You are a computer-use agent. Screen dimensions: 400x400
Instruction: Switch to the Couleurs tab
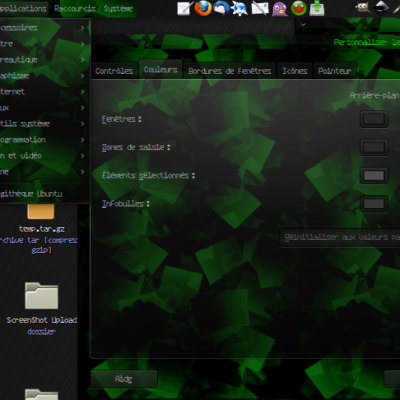coord(160,69)
